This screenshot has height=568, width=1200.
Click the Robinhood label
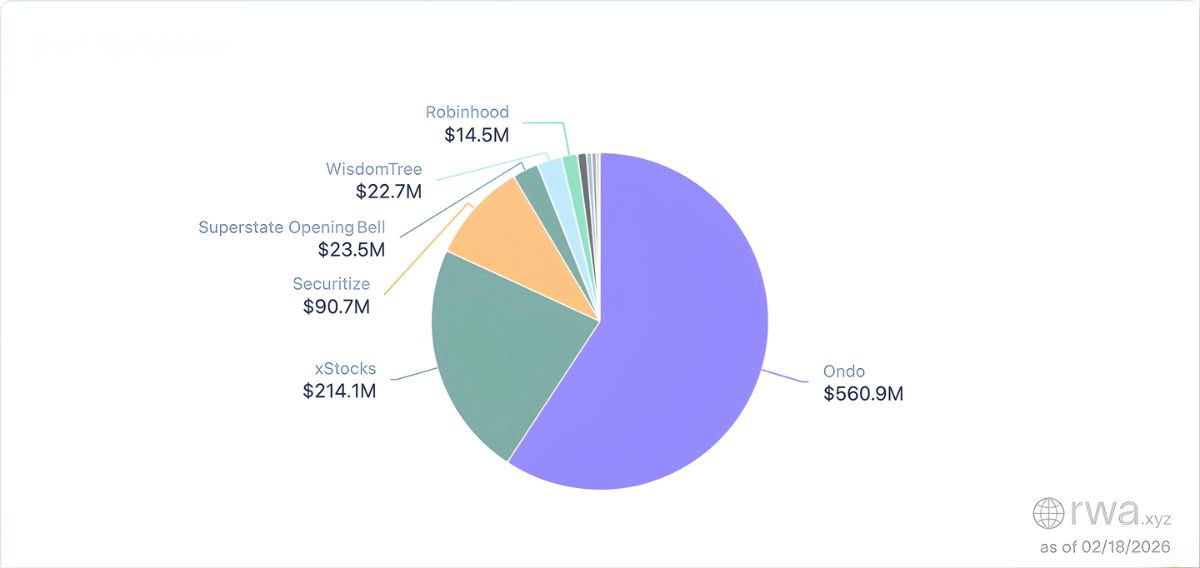pos(467,112)
